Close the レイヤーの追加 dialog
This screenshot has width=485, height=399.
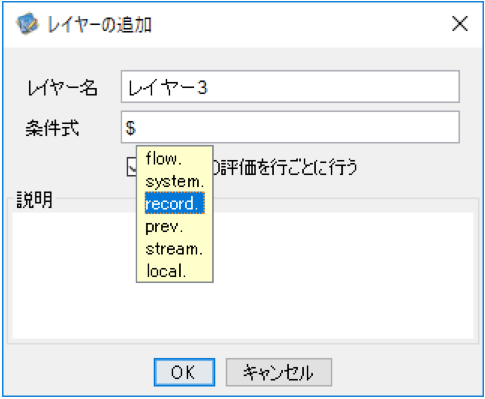tap(460, 24)
